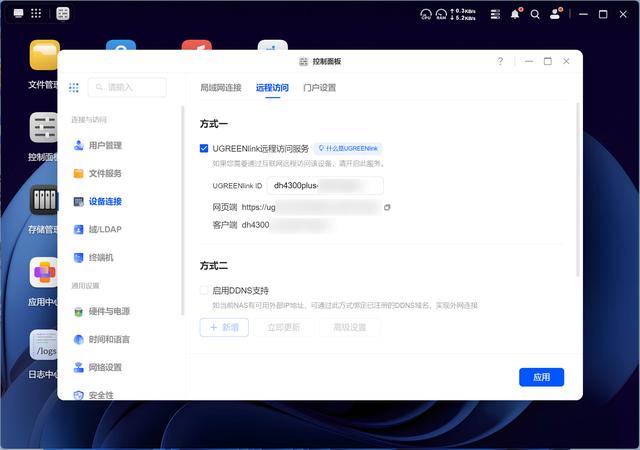Click the content area vertical scrollbar
640x450 pixels.
click(x=578, y=190)
